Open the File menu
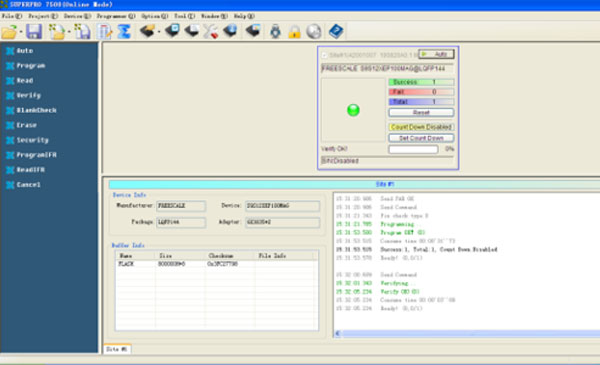Image resolution: width=600 pixels, height=365 pixels. (x=12, y=16)
